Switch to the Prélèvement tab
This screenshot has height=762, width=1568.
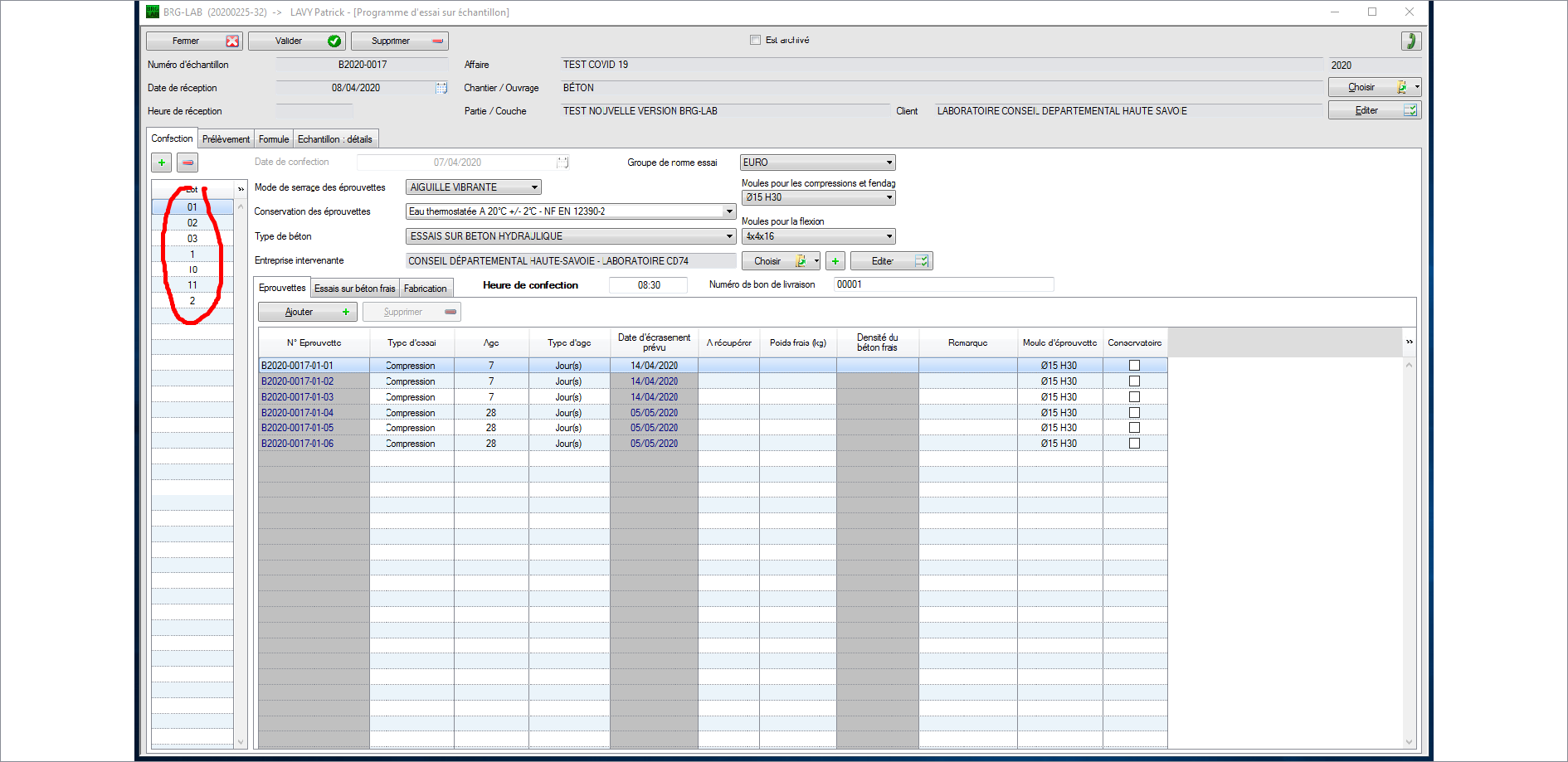[x=226, y=139]
